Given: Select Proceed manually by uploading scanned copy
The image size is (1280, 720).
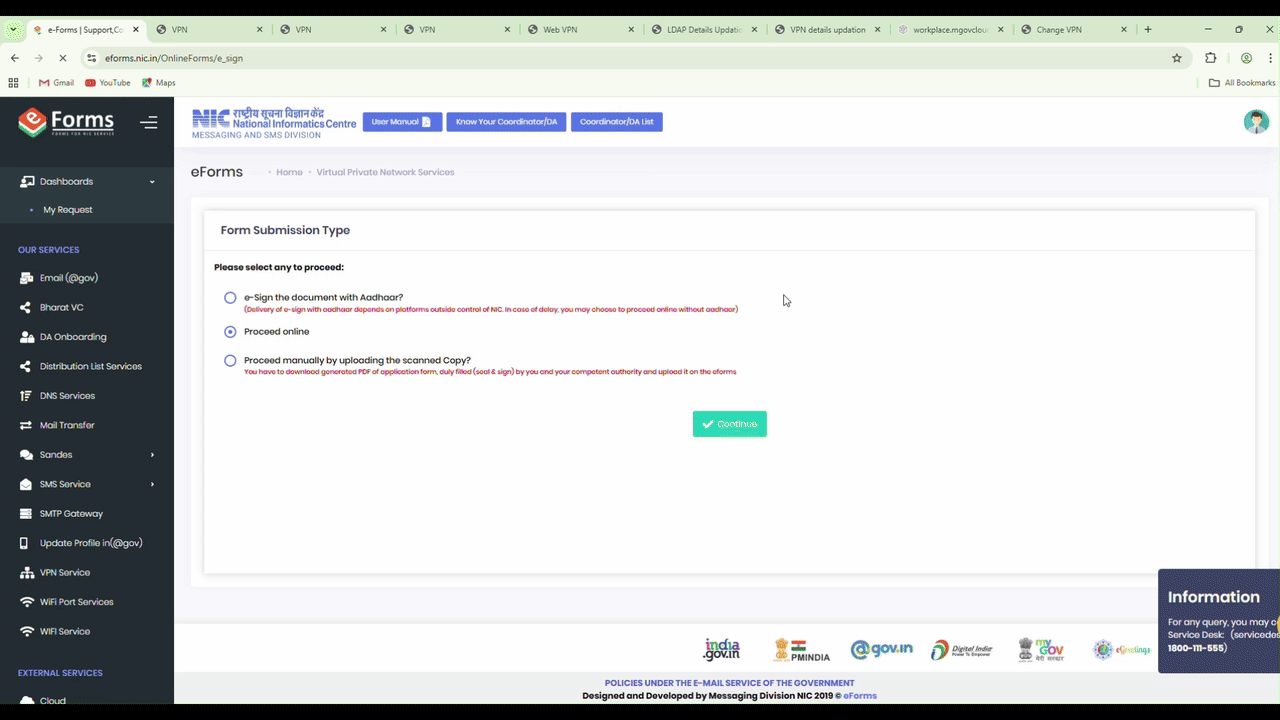Looking at the screenshot, I should (x=230, y=360).
